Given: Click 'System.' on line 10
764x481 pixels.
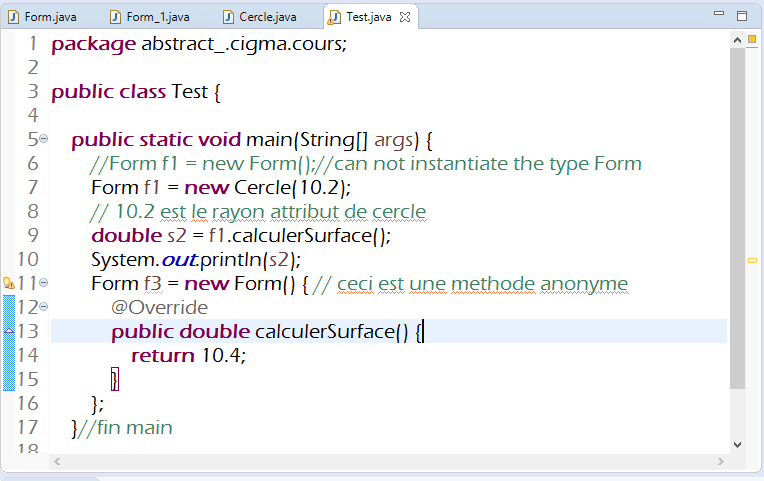Looking at the screenshot, I should click(125, 260).
